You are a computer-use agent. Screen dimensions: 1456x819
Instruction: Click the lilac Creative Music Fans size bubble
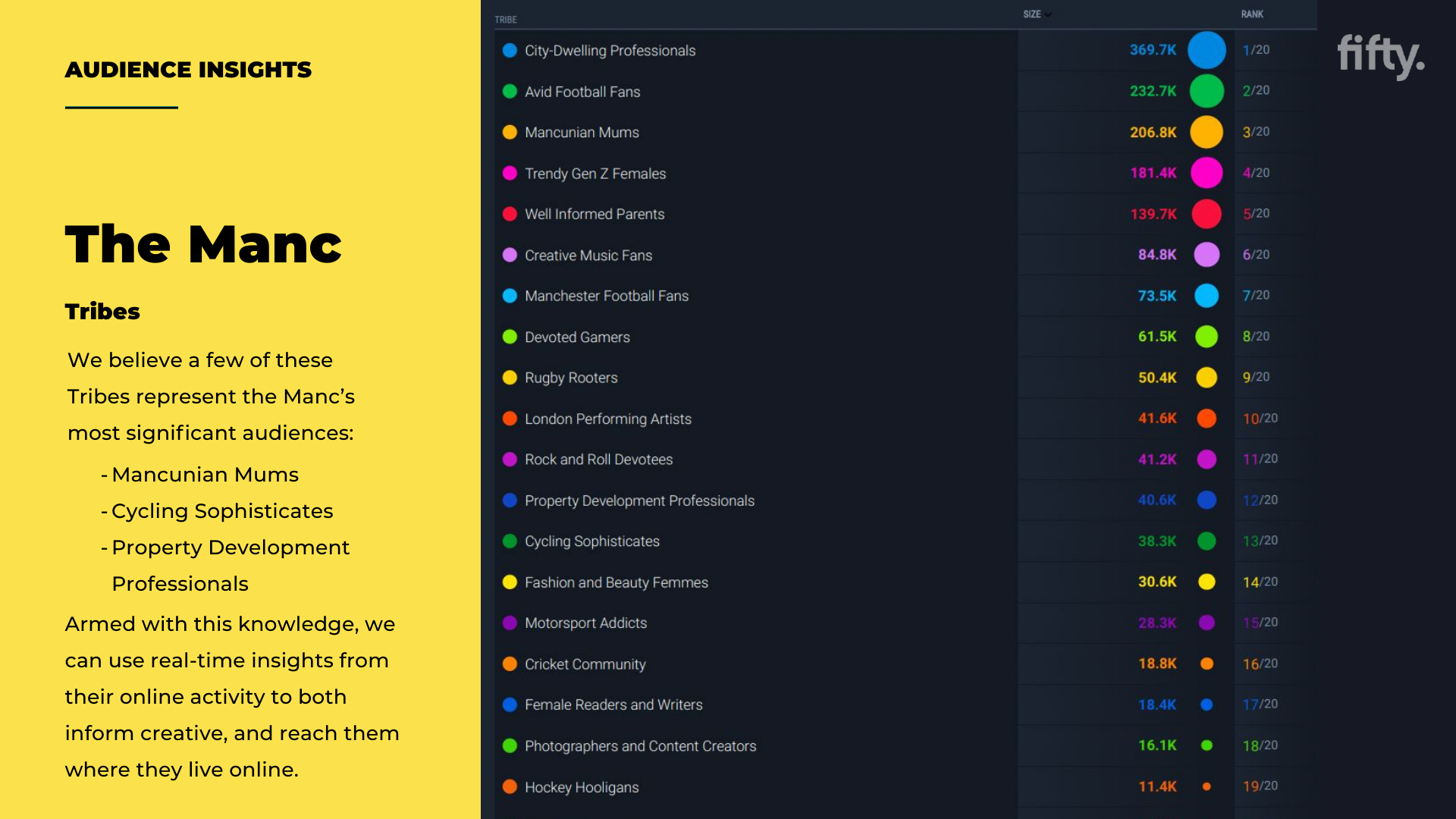point(1207,255)
